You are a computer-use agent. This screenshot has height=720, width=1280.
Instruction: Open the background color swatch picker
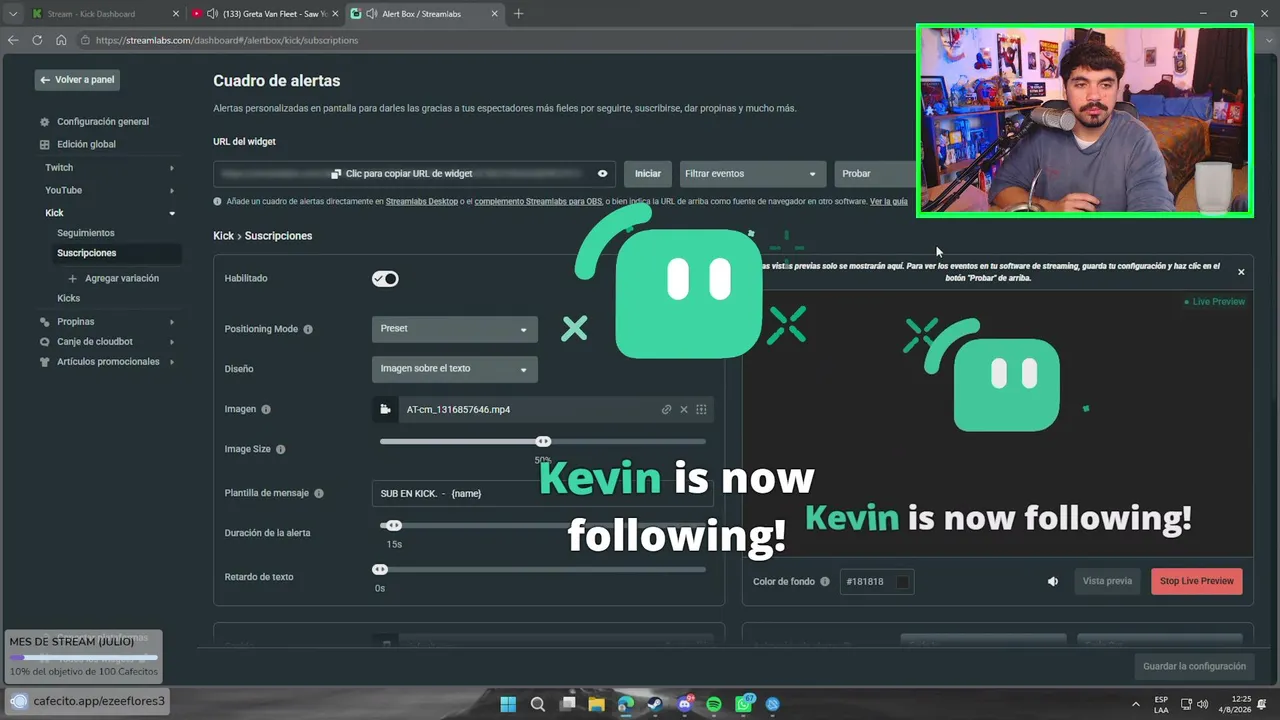[903, 582]
